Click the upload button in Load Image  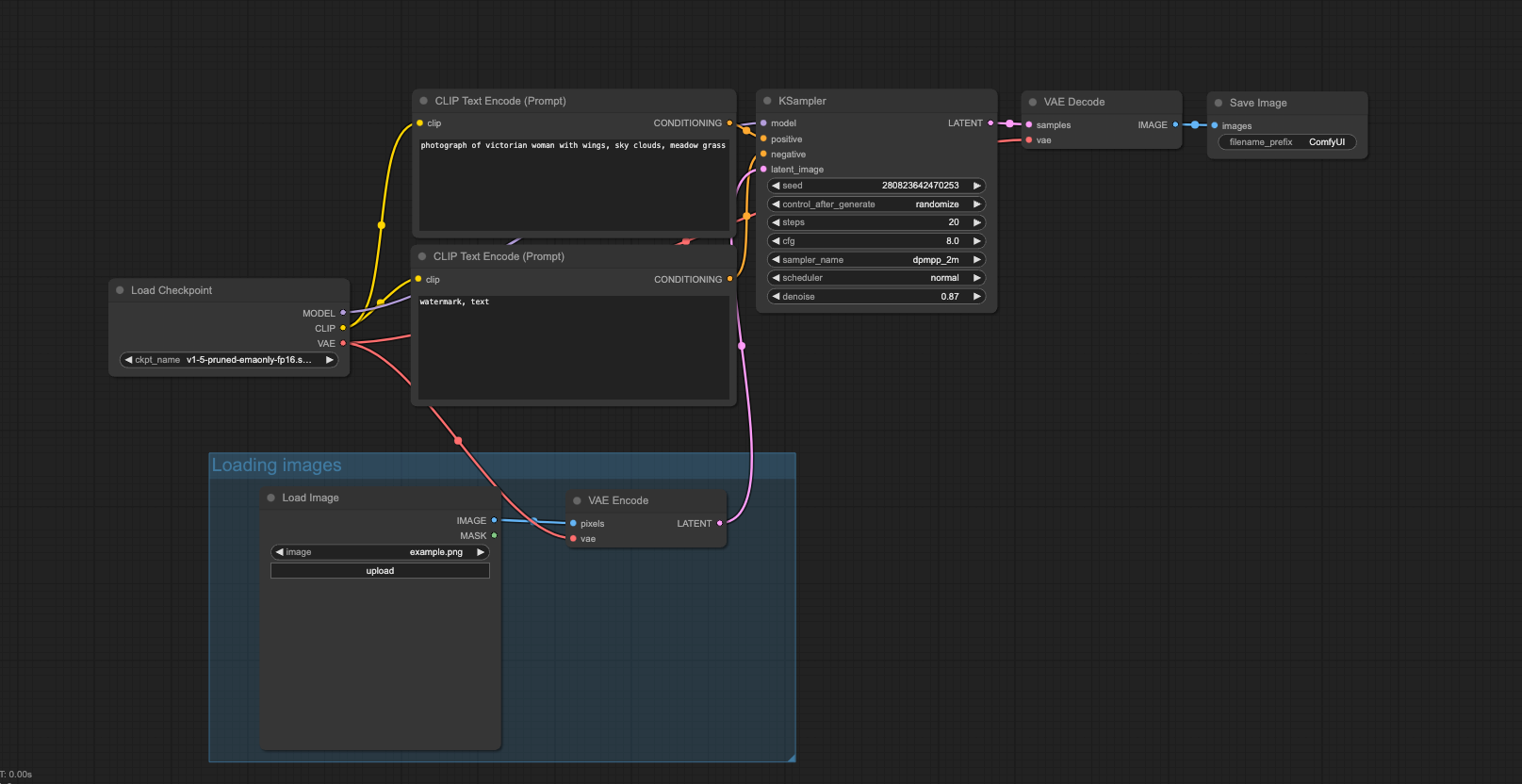pyautogui.click(x=380, y=571)
